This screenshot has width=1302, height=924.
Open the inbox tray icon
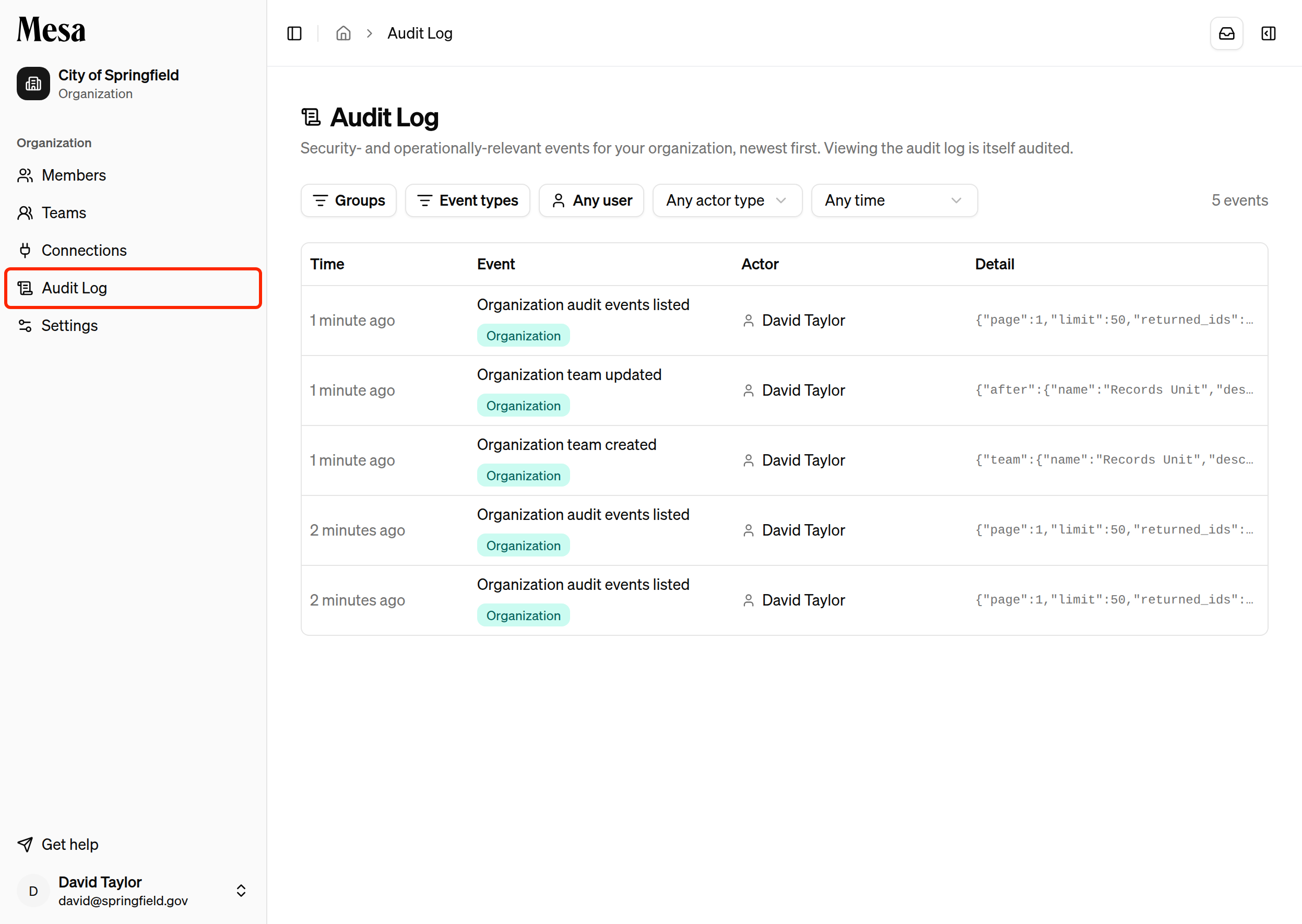1226,33
